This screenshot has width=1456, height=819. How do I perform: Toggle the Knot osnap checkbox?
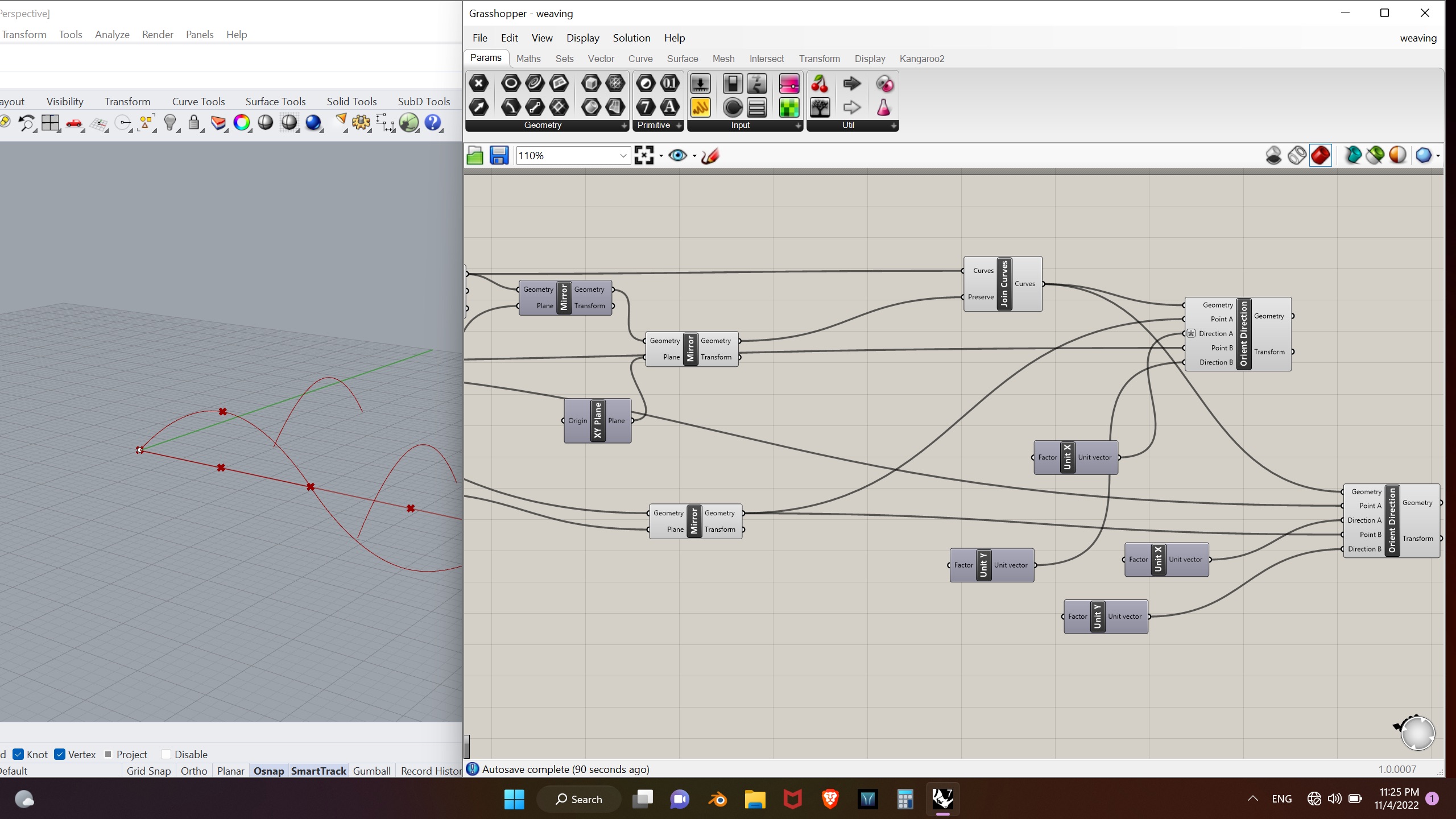tap(18, 754)
